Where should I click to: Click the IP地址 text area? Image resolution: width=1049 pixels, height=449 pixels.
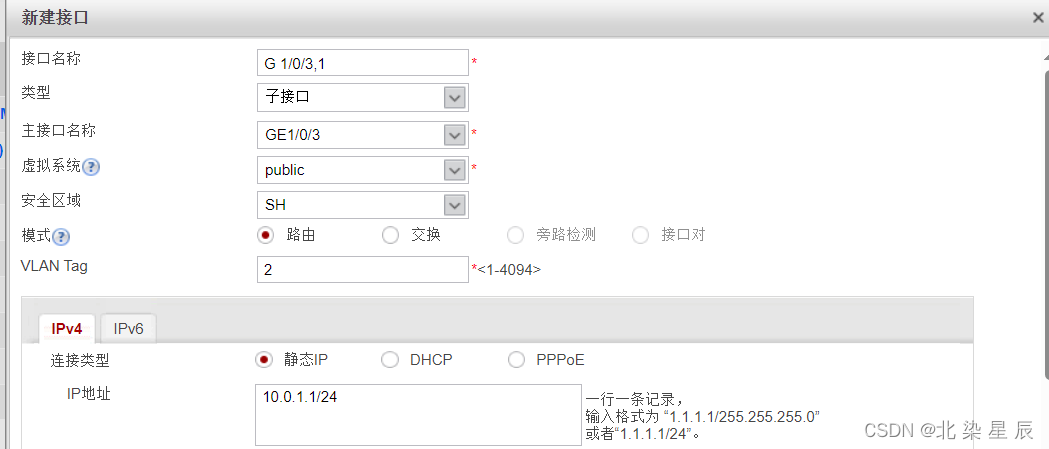click(x=418, y=414)
